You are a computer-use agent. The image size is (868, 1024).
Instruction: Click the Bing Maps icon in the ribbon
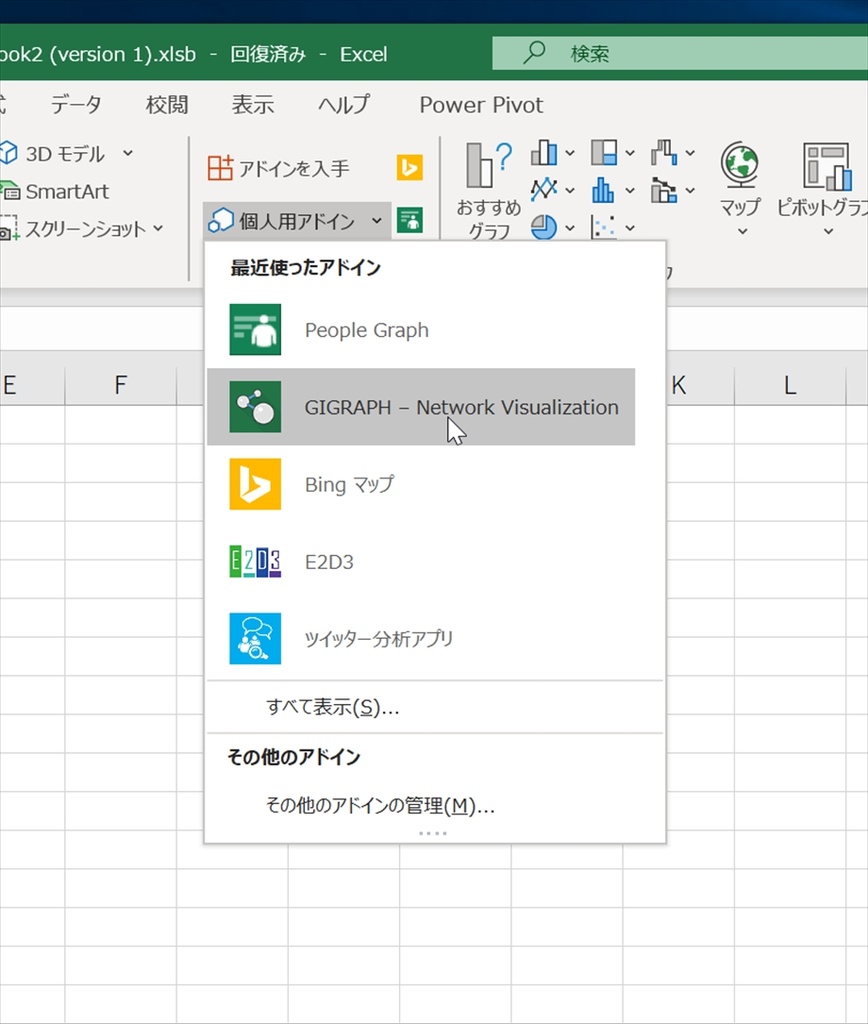click(410, 168)
